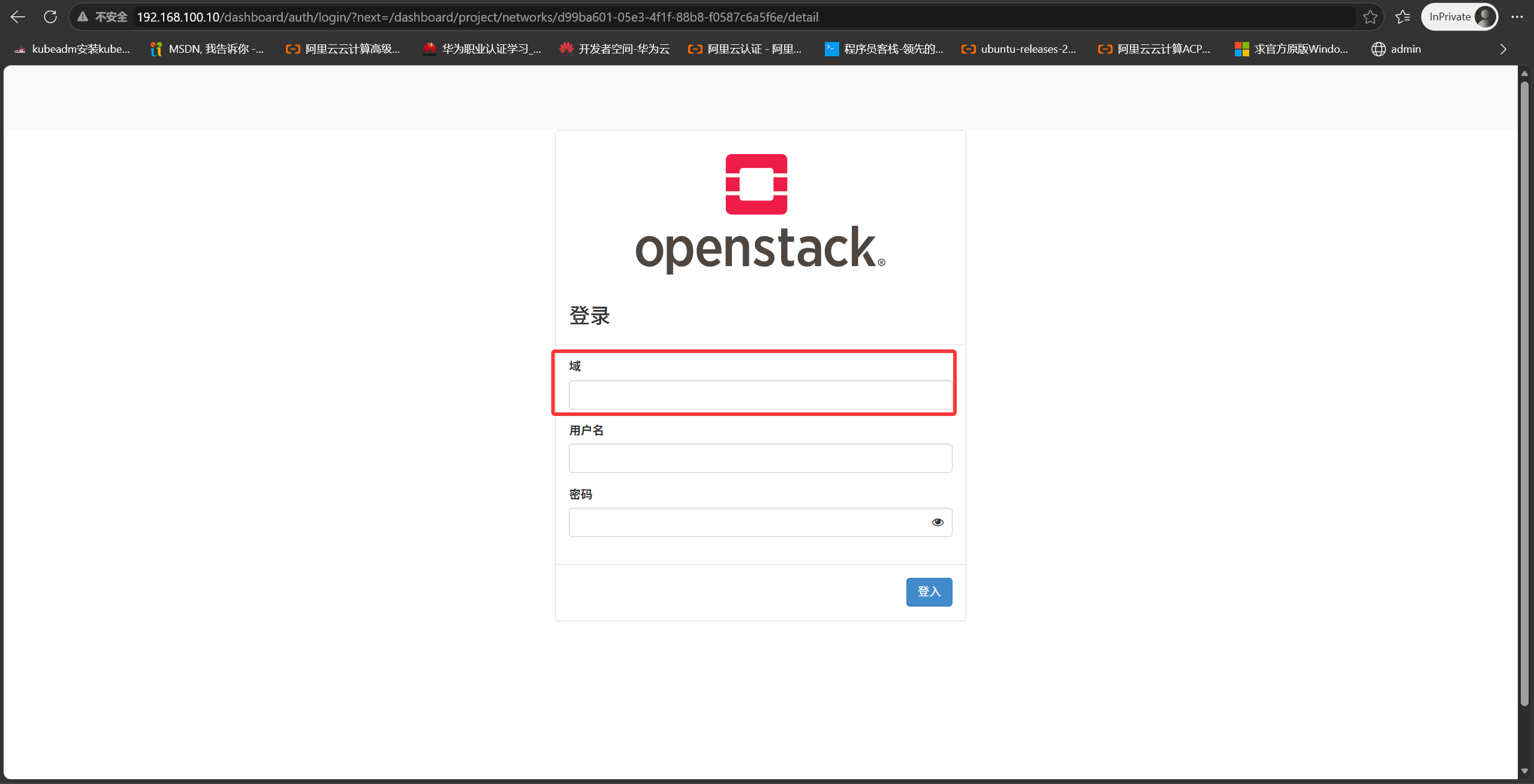Focus the 用户名 username field

[x=760, y=458]
